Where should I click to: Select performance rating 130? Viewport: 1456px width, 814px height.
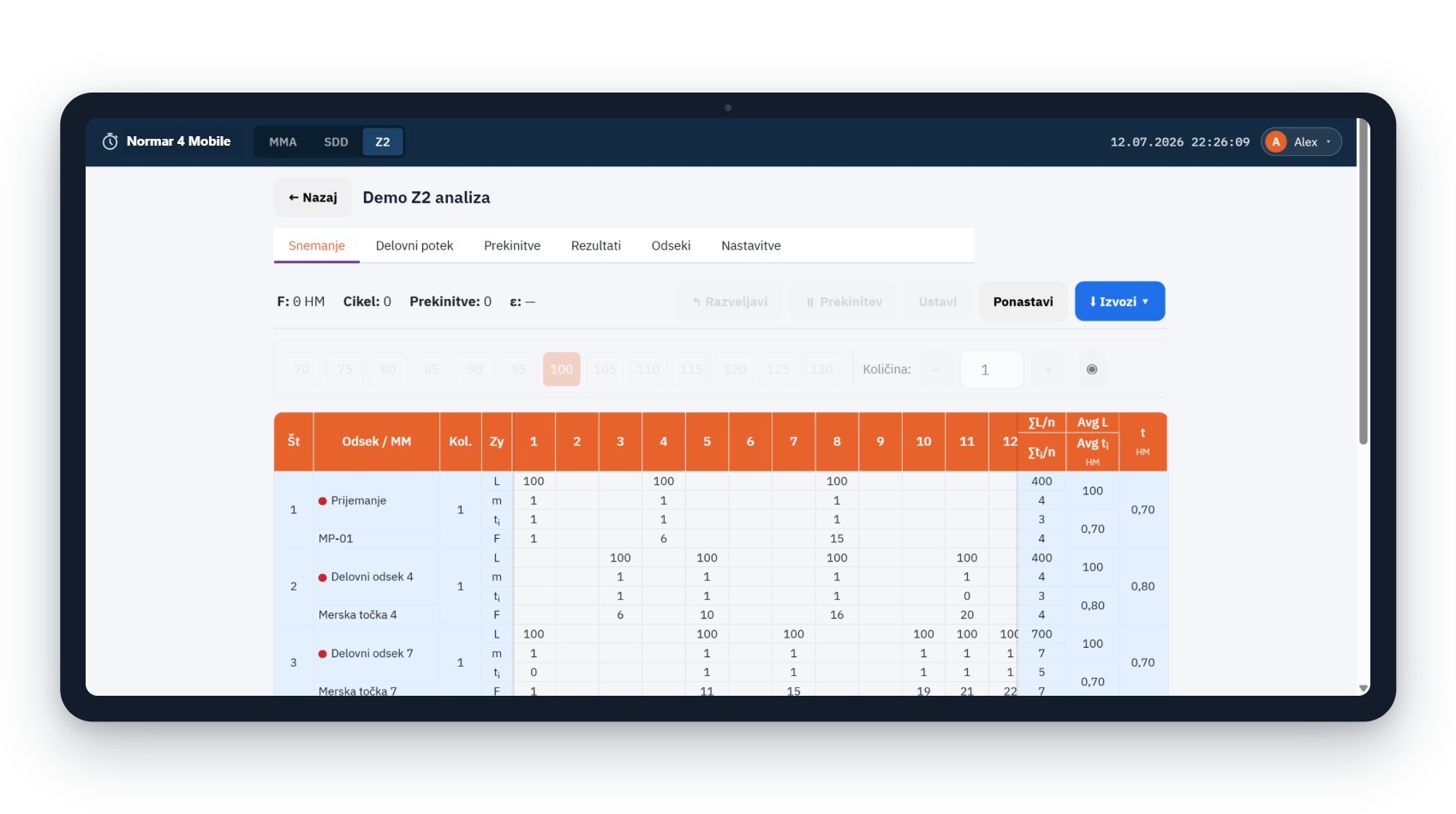pos(821,369)
